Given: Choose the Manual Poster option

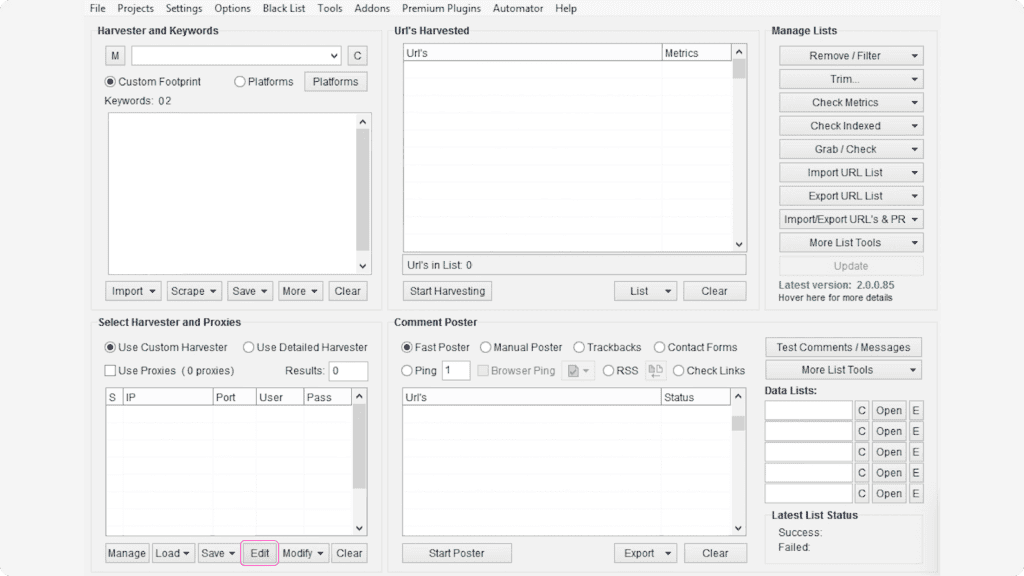Looking at the screenshot, I should click(x=486, y=347).
